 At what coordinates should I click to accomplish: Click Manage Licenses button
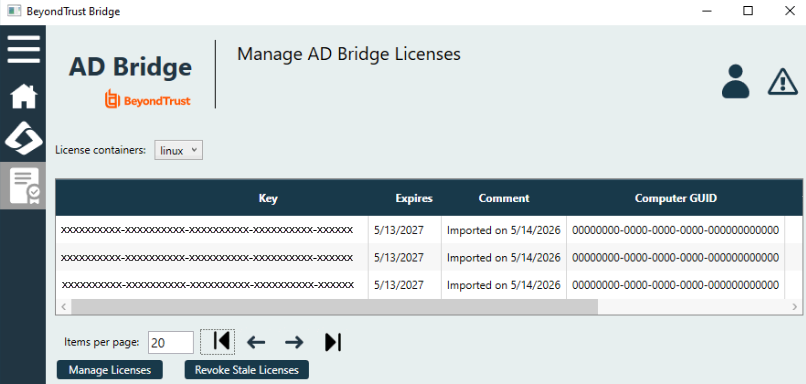110,370
